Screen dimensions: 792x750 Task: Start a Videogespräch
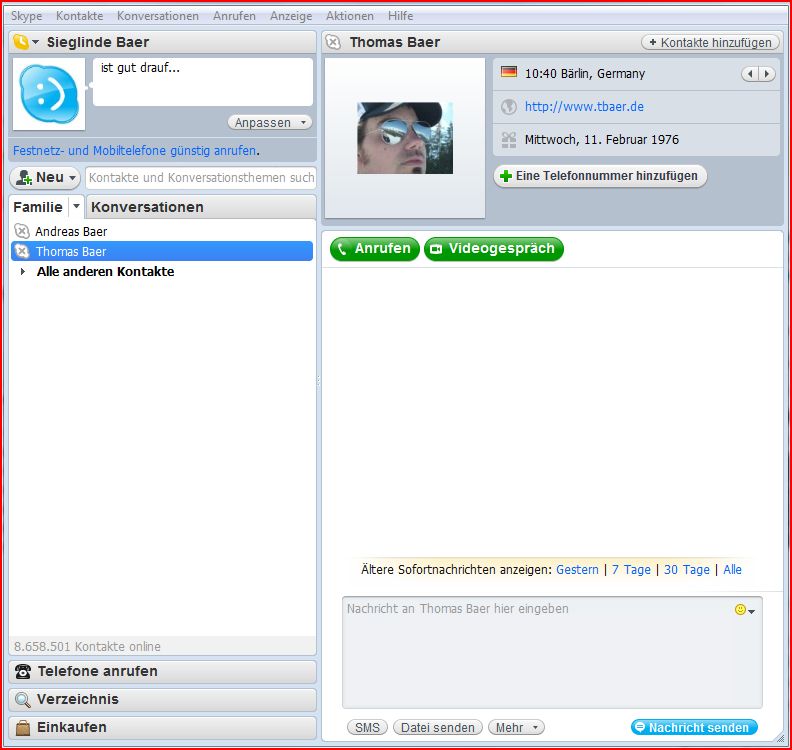tap(494, 249)
